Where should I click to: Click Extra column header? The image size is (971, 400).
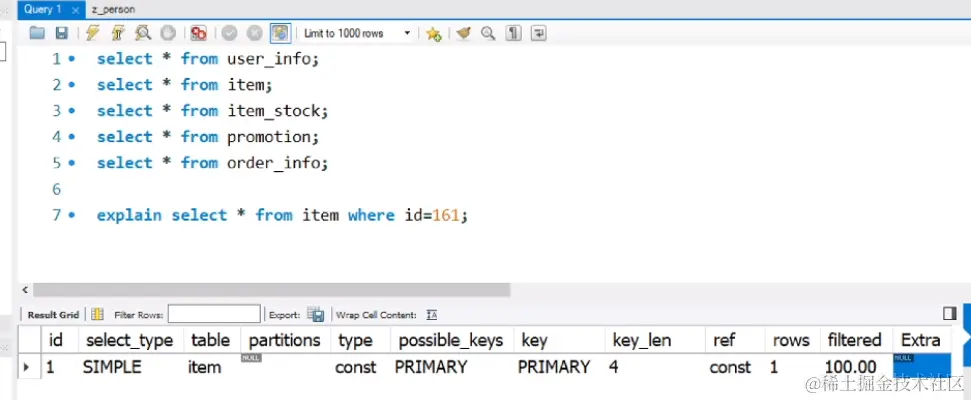[x=921, y=340]
